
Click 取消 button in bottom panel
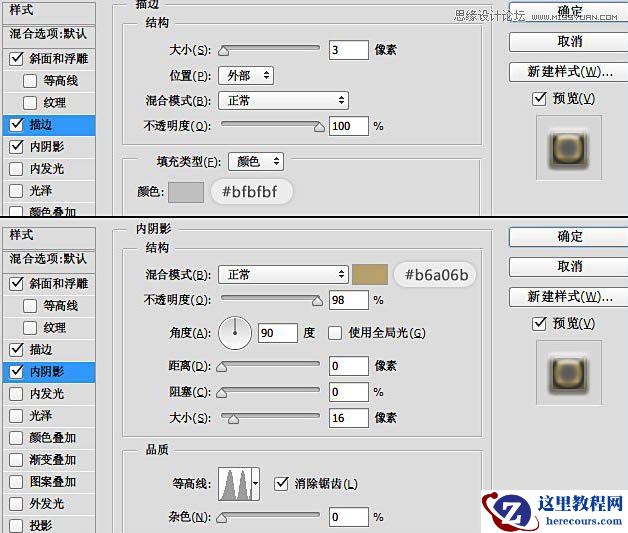569,266
